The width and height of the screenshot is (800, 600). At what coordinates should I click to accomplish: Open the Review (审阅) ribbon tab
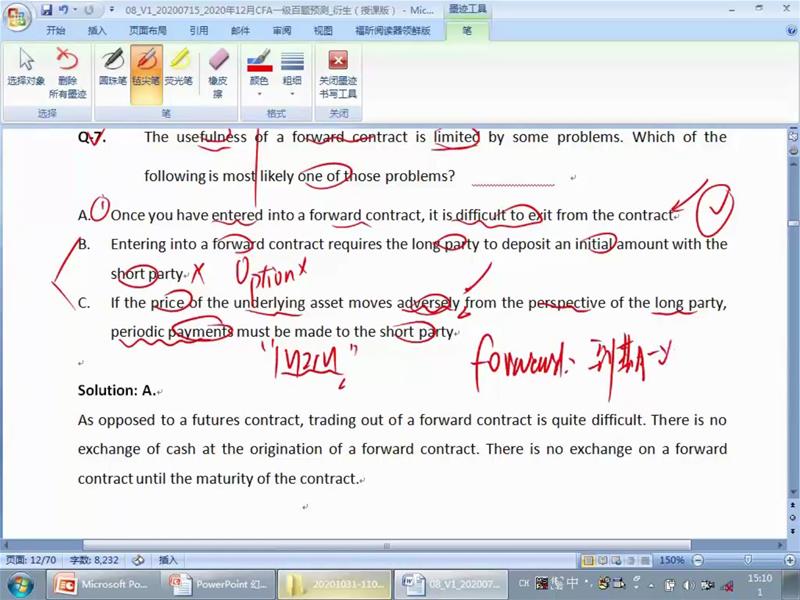pyautogui.click(x=282, y=31)
